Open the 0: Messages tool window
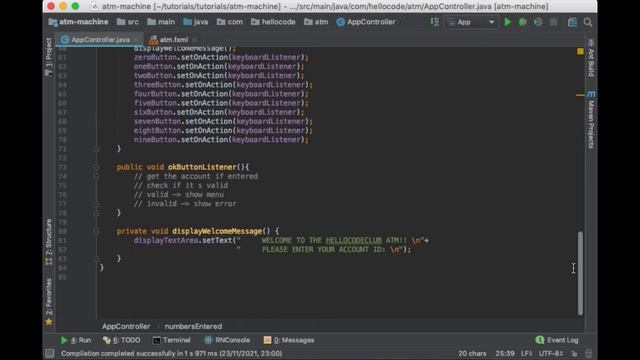 [x=289, y=340]
